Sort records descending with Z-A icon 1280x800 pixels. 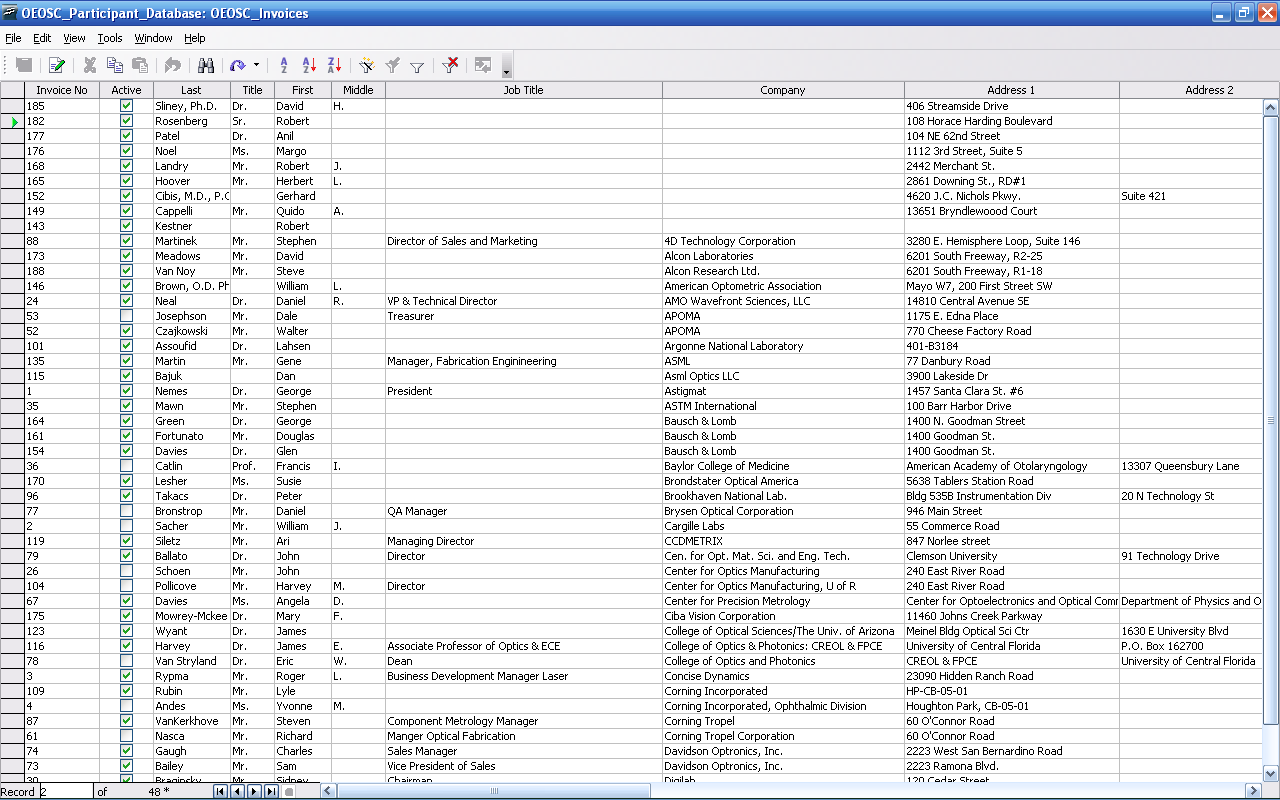point(334,65)
